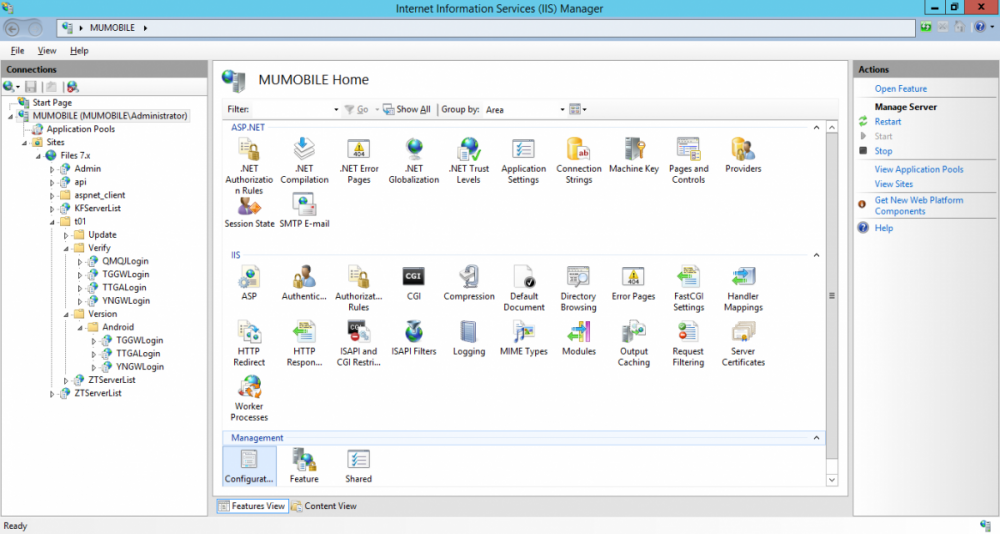Select Application Pools in Connections tree

click(x=80, y=129)
